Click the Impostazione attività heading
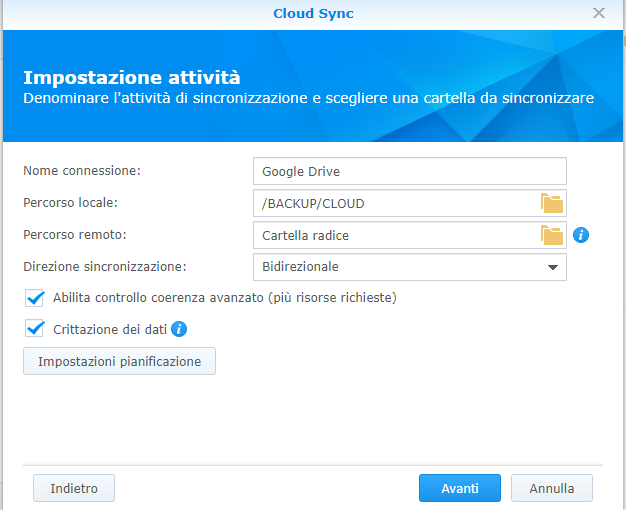The width and height of the screenshot is (626, 510). point(132,77)
